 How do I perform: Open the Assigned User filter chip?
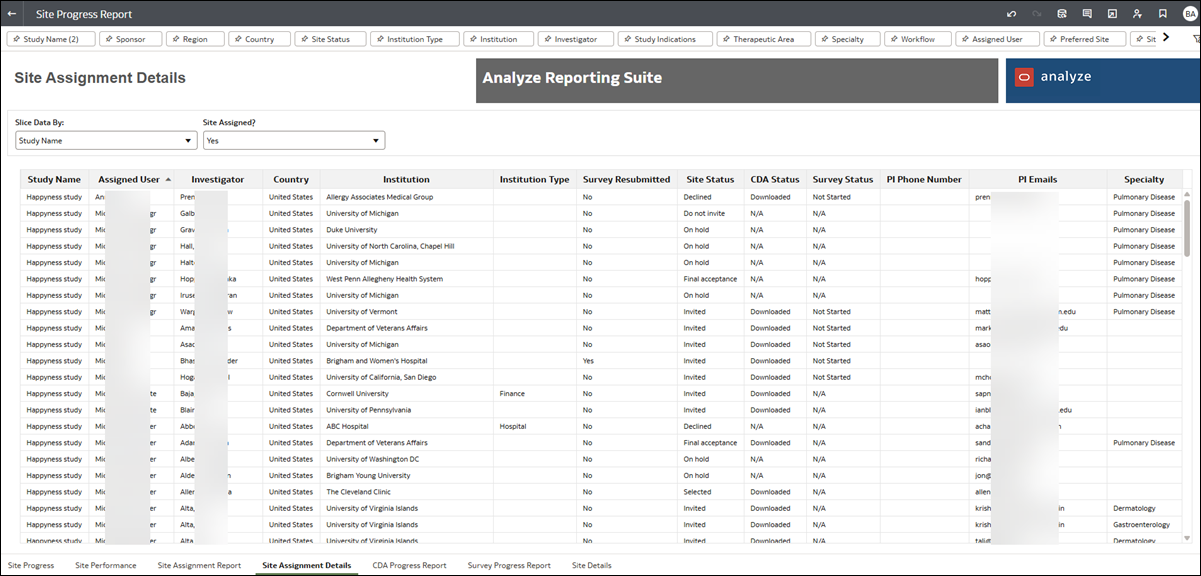pyautogui.click(x=997, y=39)
